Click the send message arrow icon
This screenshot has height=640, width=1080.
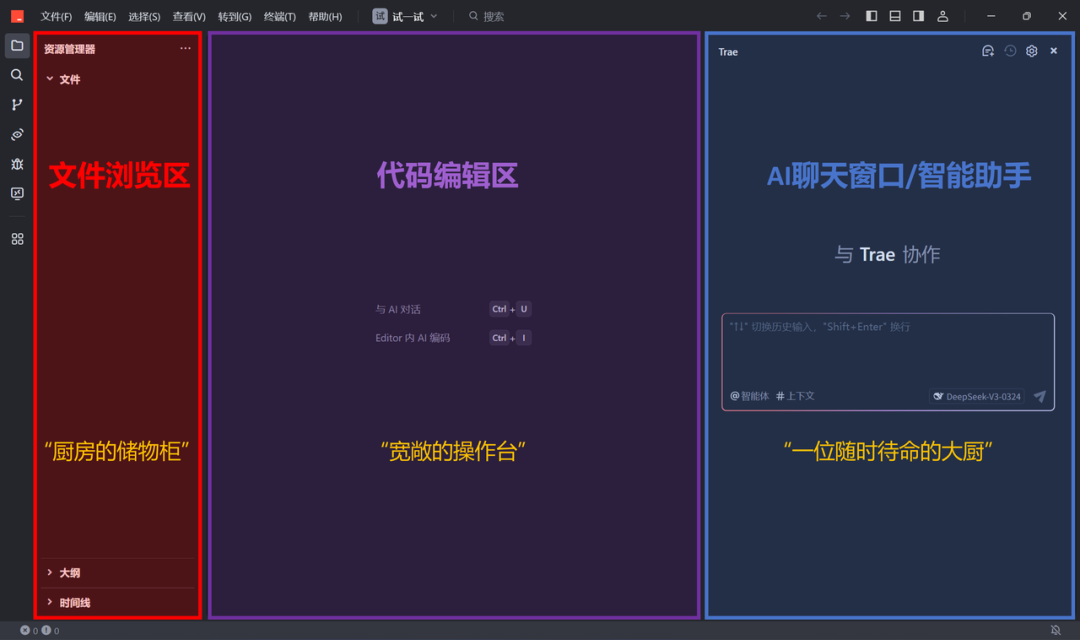[1040, 396]
